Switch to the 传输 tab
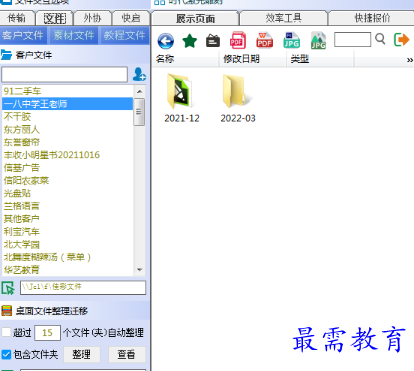 [17, 18]
